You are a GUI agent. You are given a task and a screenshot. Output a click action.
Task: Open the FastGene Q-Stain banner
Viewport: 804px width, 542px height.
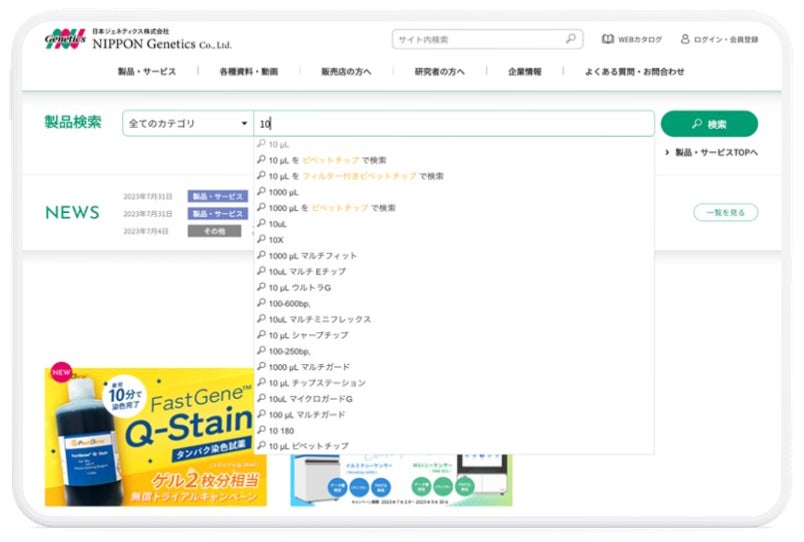(x=155, y=436)
